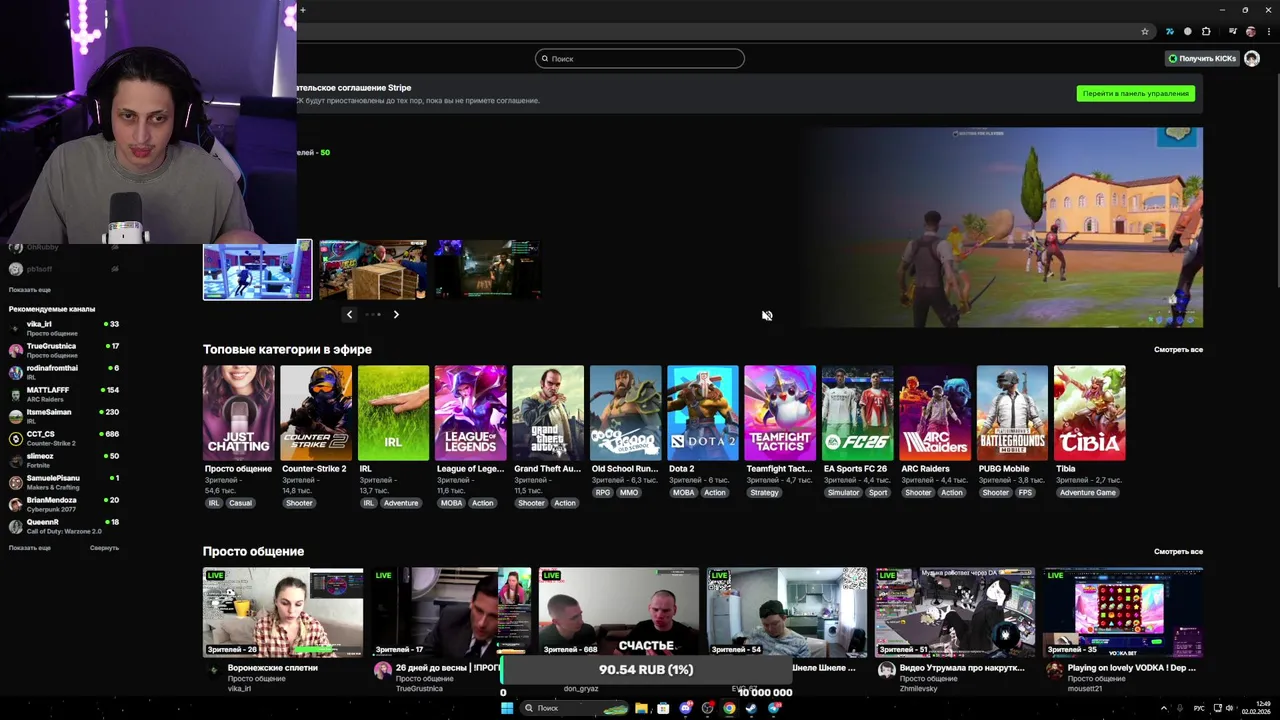Screen dimensions: 1280x720
Task: Click Получить KICKs button
Action: coord(1202,58)
